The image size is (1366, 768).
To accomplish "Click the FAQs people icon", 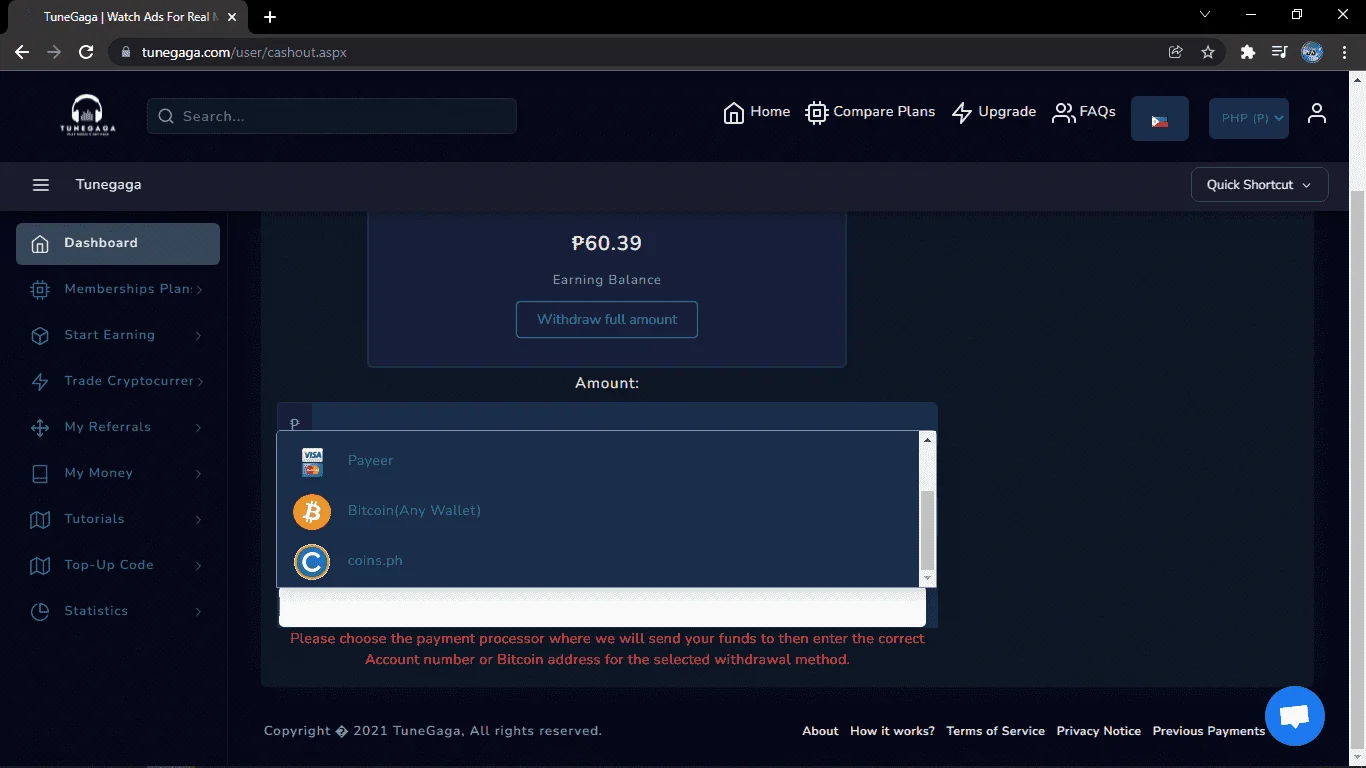I will (1063, 113).
